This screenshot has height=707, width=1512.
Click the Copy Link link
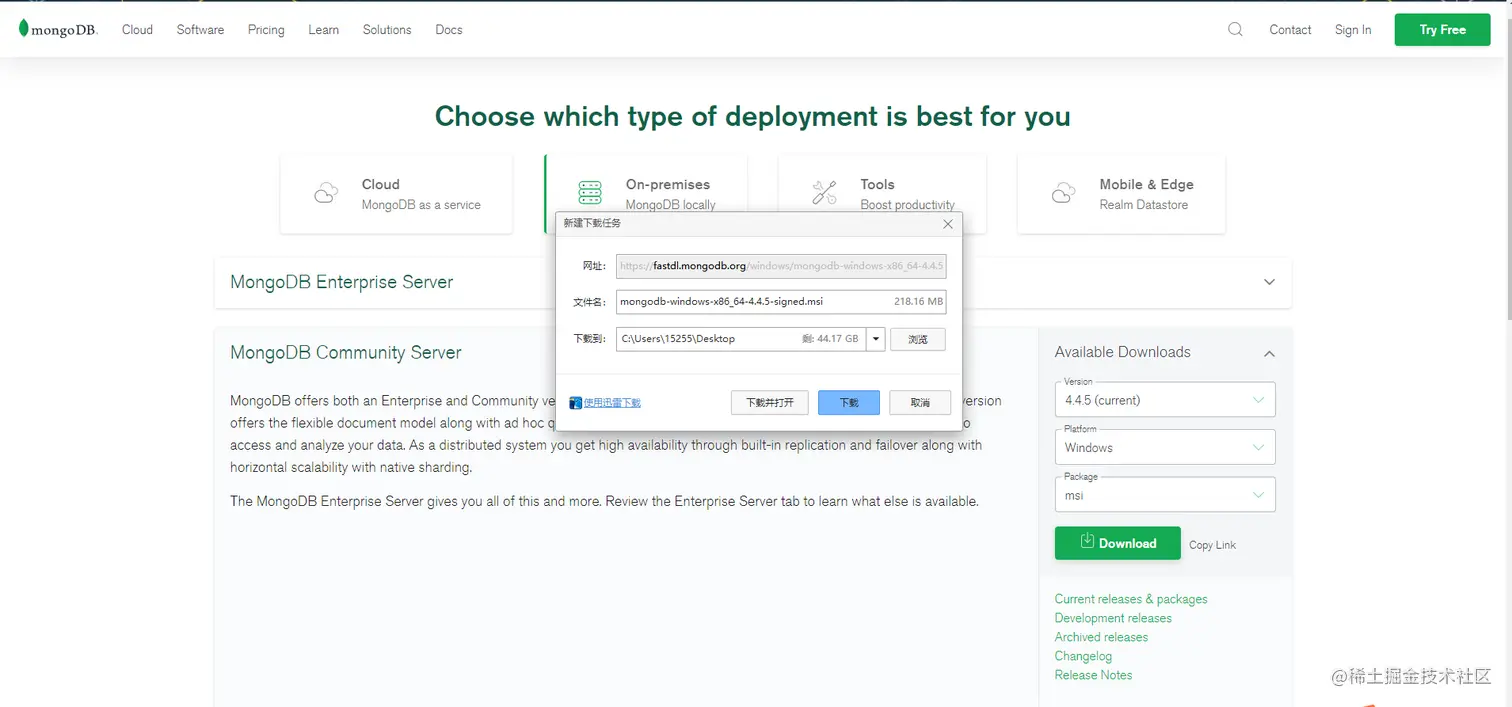[x=1212, y=545]
